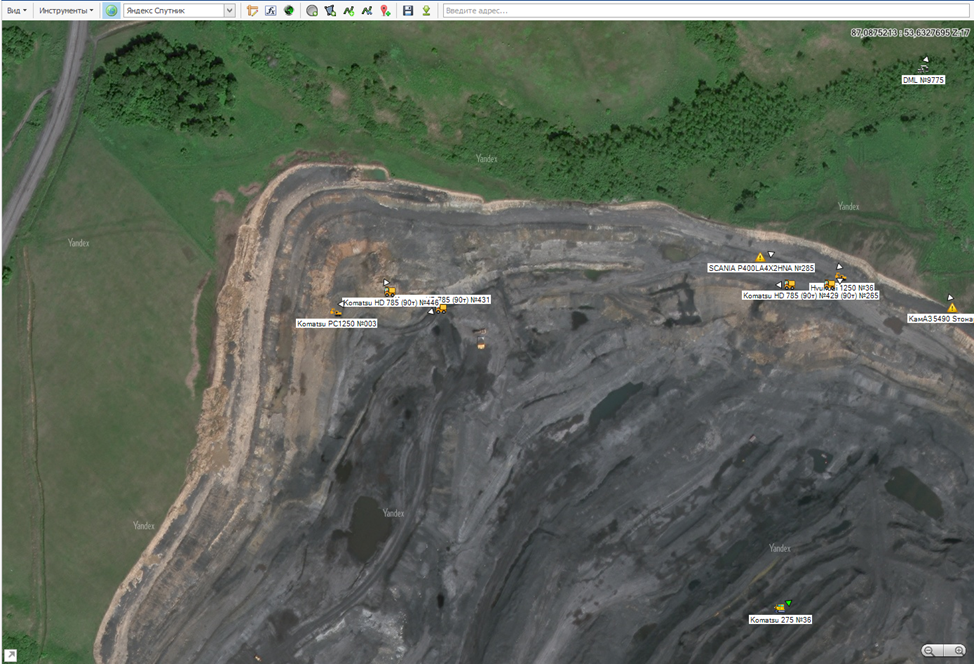Screen dimensions: 974x664
Task: Select the Komatsu PC1250 №003 label
Action: [336, 324]
